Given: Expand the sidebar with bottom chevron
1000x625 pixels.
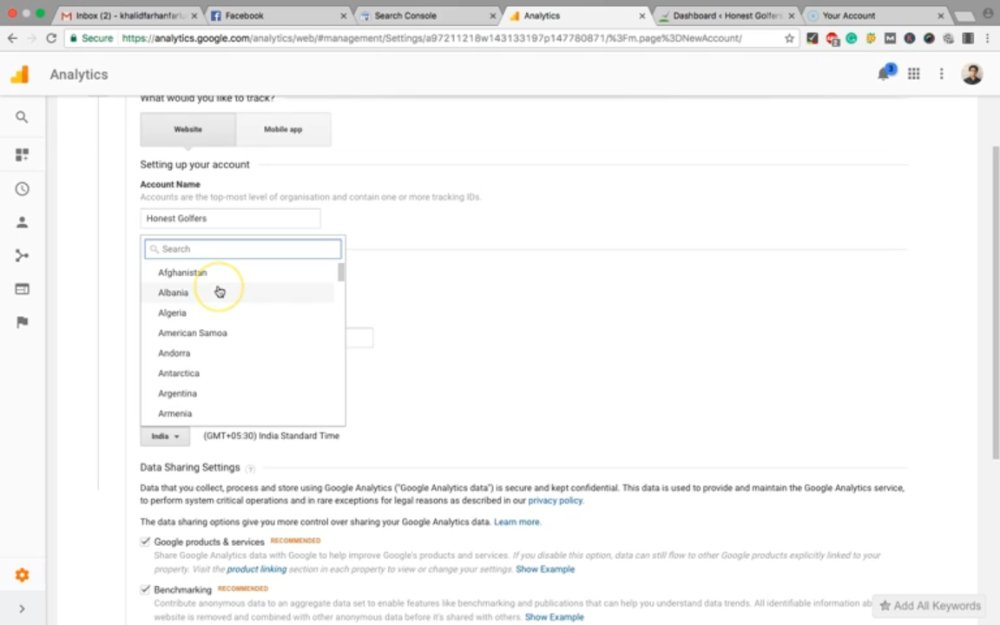Looking at the screenshot, I should [22, 609].
